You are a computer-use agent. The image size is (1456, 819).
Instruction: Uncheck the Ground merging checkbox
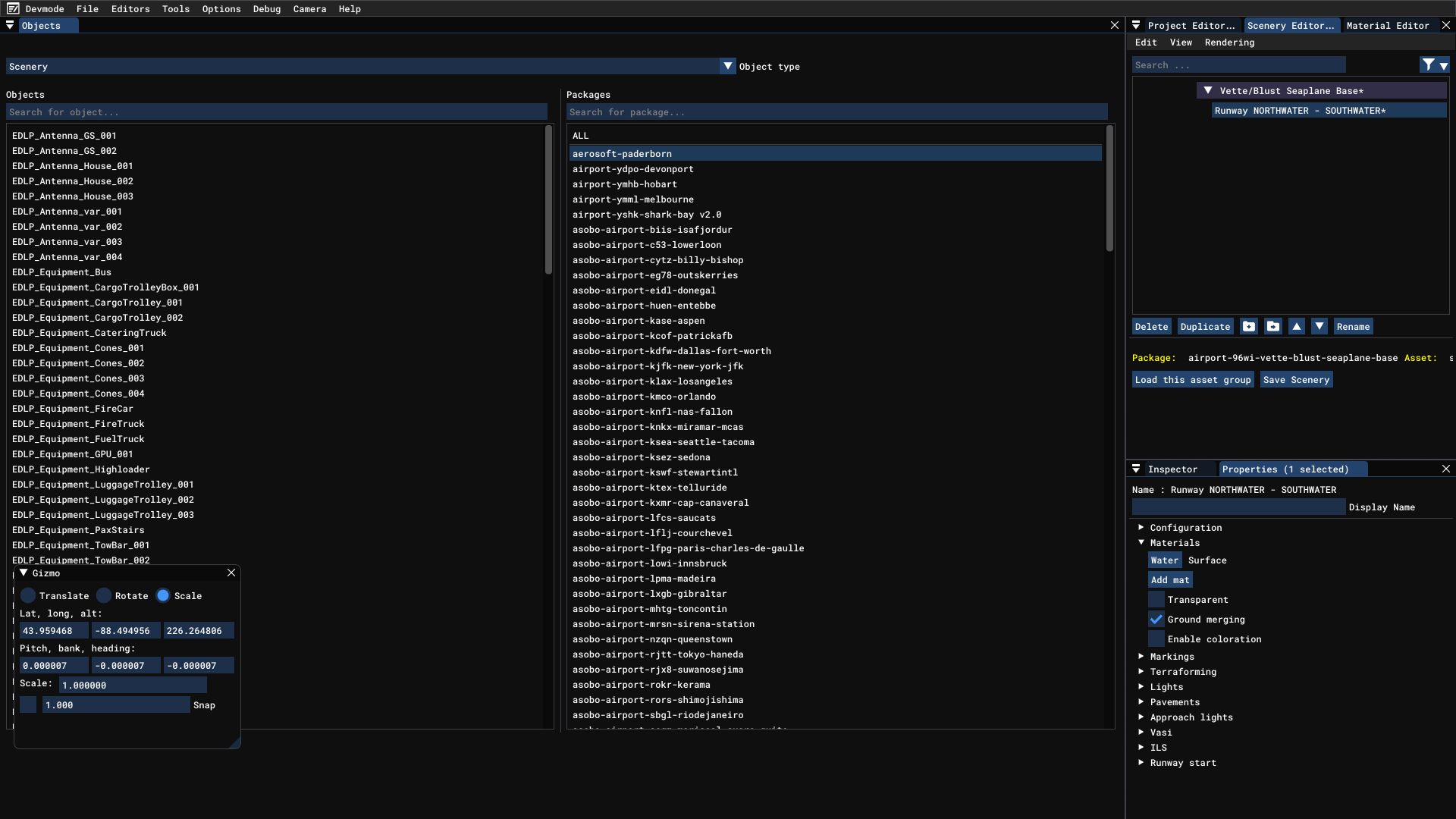1156,620
